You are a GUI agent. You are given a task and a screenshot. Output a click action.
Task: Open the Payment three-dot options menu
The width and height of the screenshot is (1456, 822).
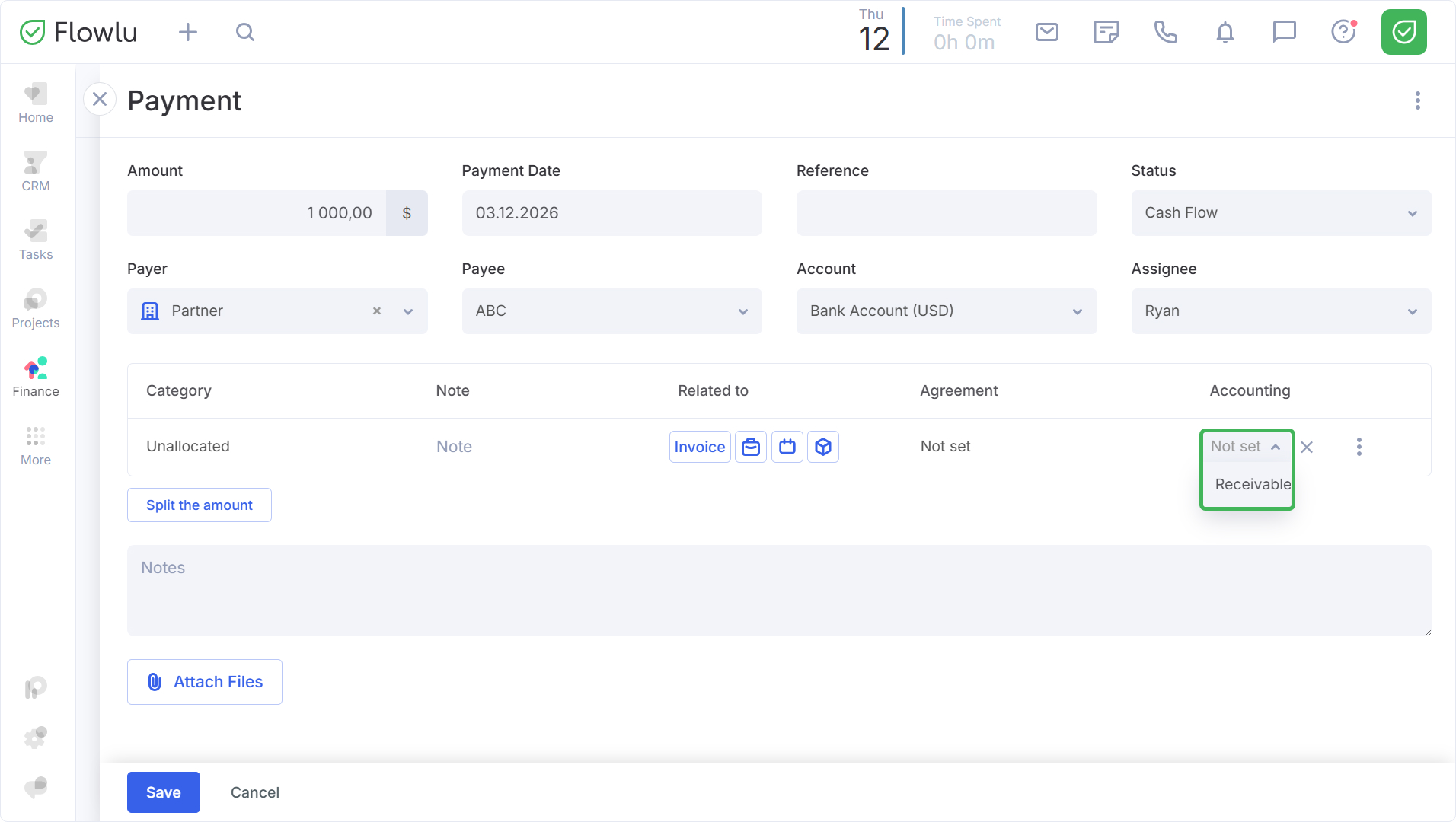click(x=1417, y=100)
